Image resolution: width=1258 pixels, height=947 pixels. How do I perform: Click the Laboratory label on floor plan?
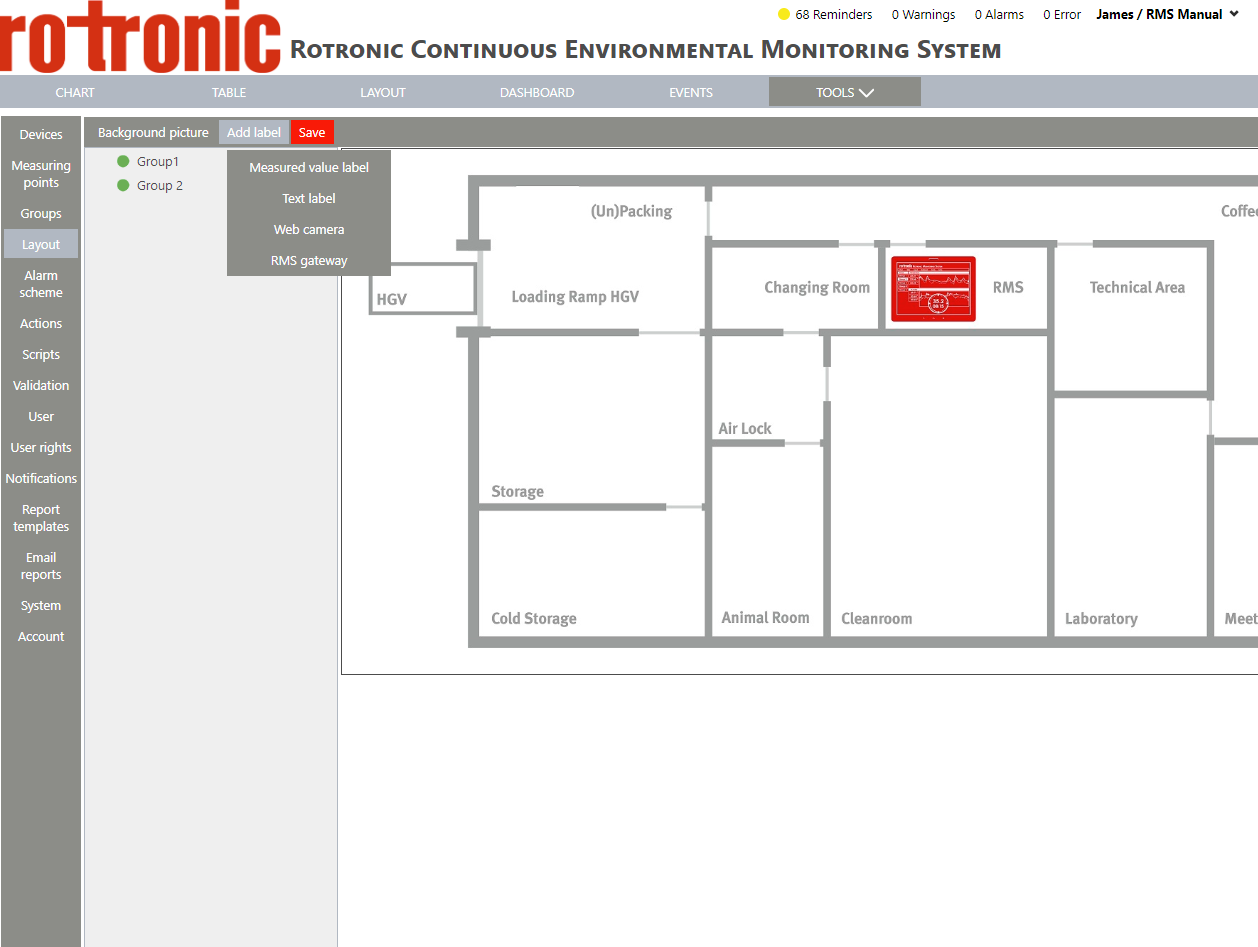pyautogui.click(x=1101, y=618)
